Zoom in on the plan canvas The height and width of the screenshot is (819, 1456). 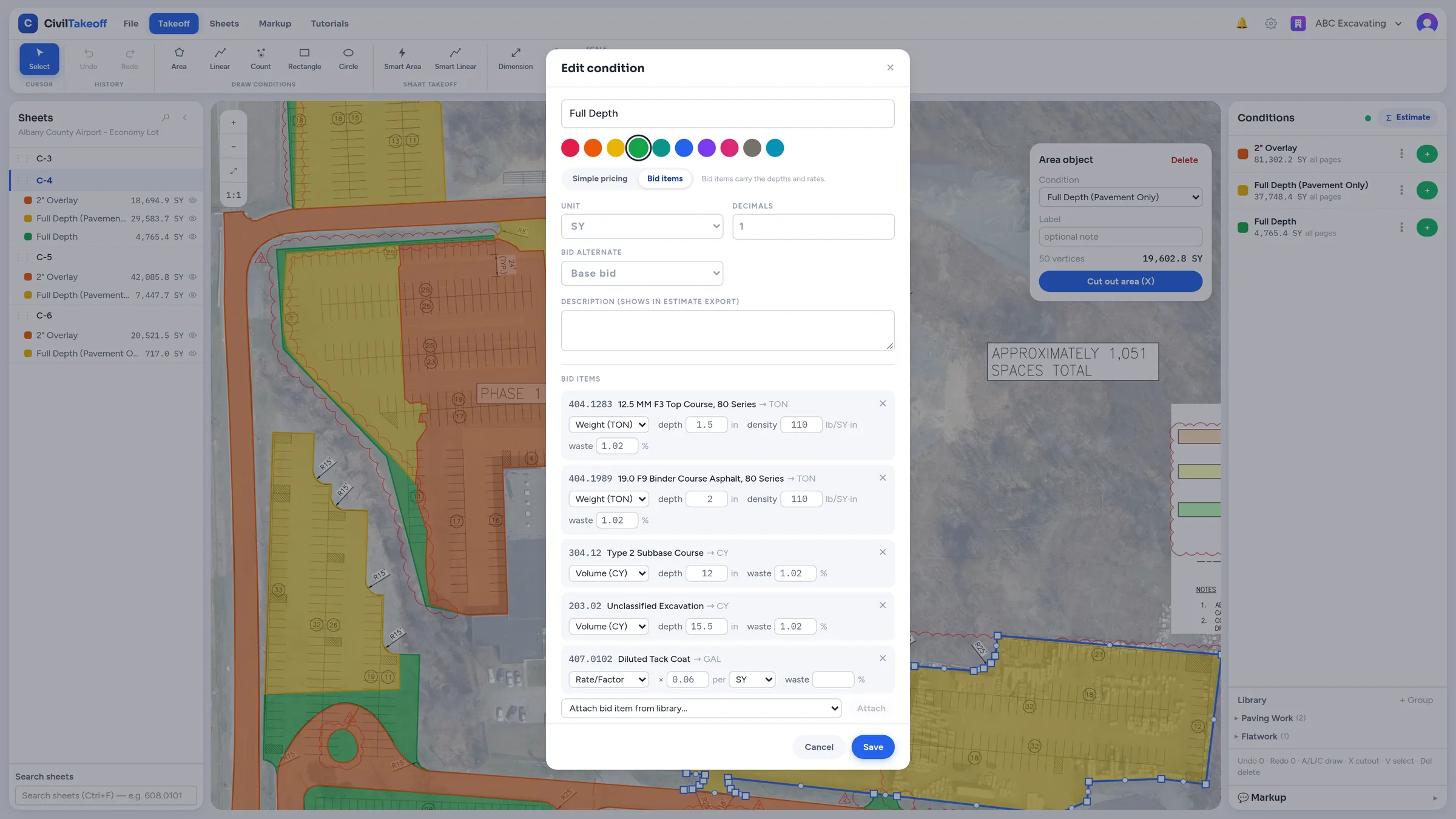click(x=234, y=123)
